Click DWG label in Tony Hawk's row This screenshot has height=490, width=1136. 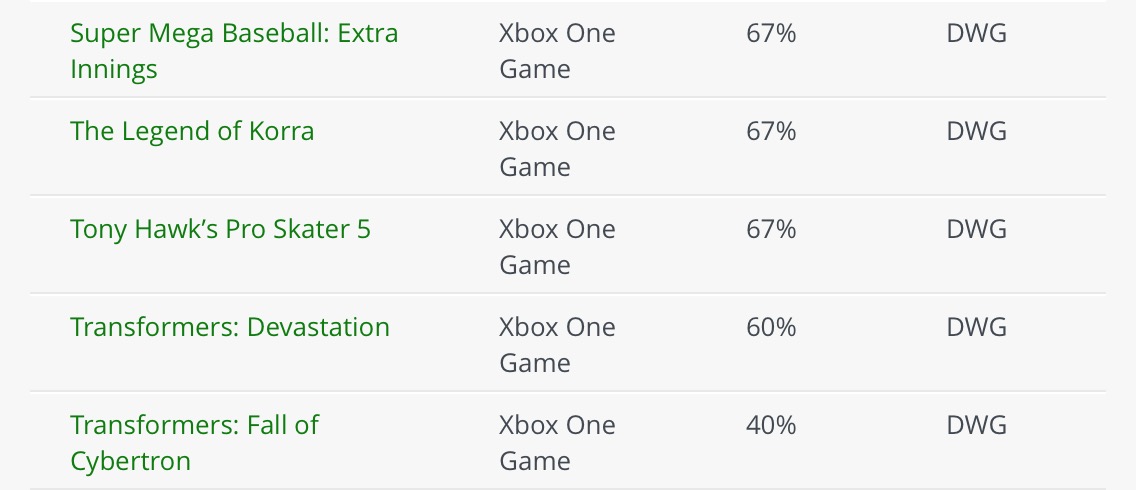click(976, 230)
